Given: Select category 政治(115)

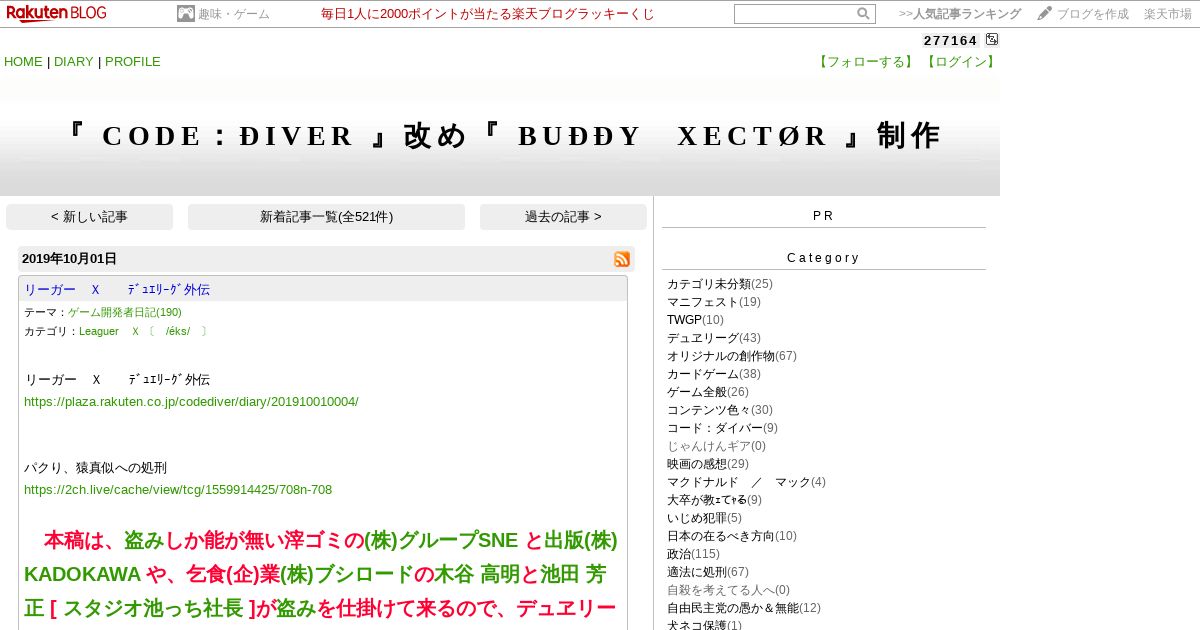Looking at the screenshot, I should pyautogui.click(x=693, y=554).
